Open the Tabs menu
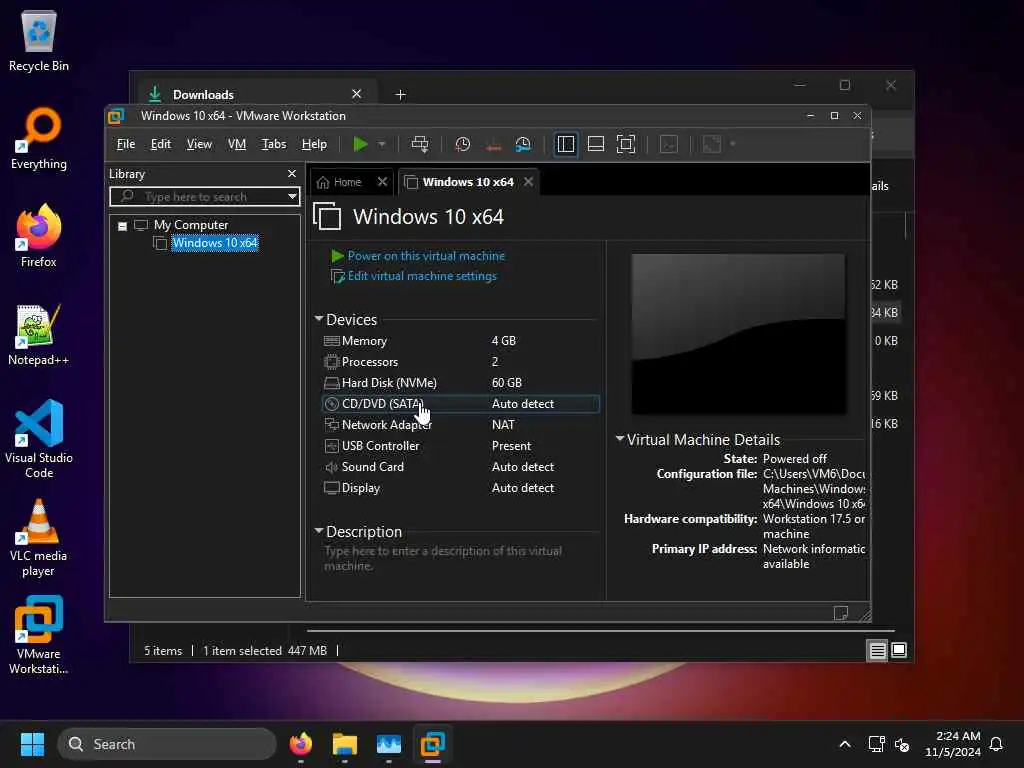This screenshot has width=1024, height=768. (x=274, y=144)
